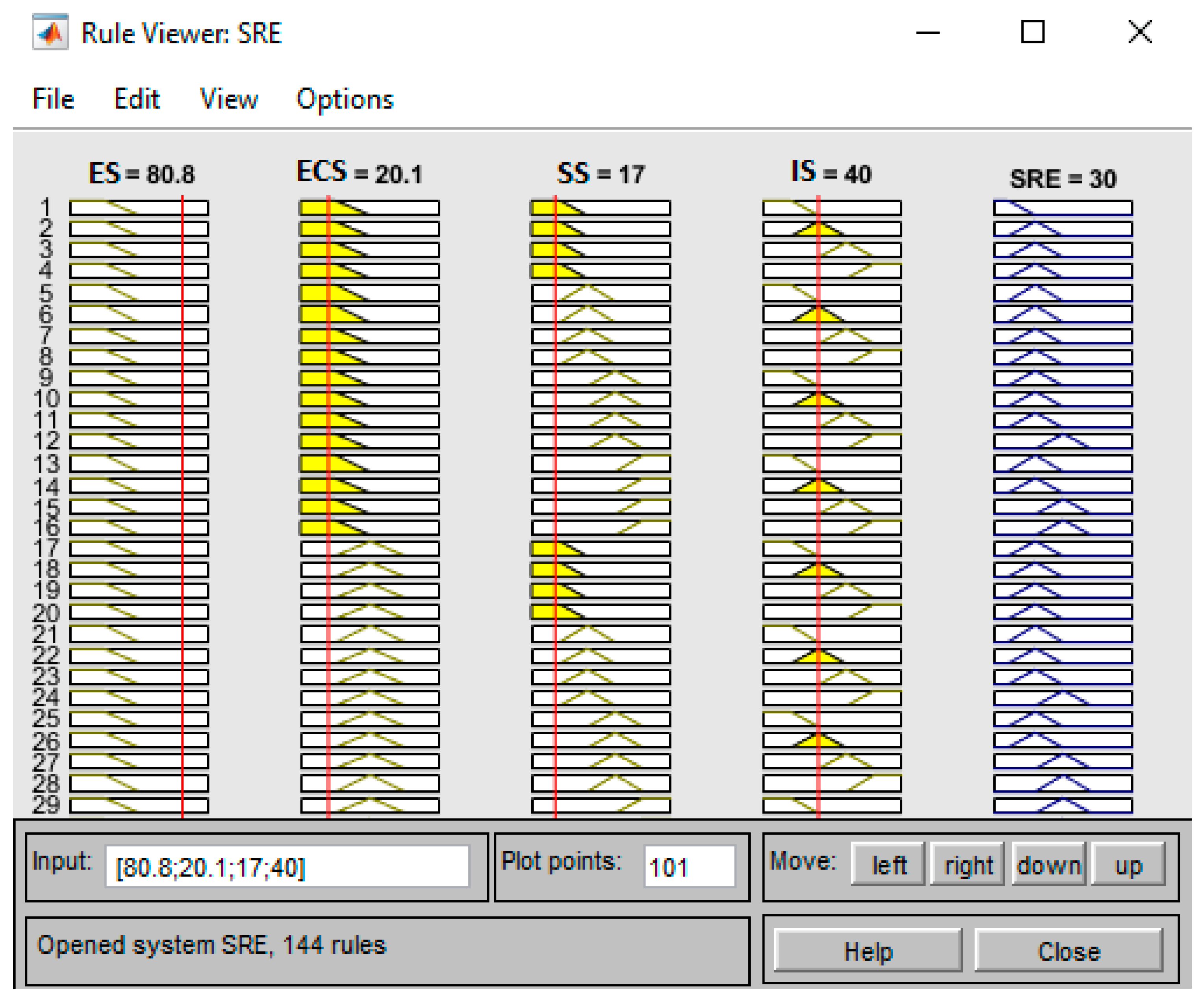The width and height of the screenshot is (1204, 1001).
Task: Select rule number 10 label
Action: (x=46, y=398)
